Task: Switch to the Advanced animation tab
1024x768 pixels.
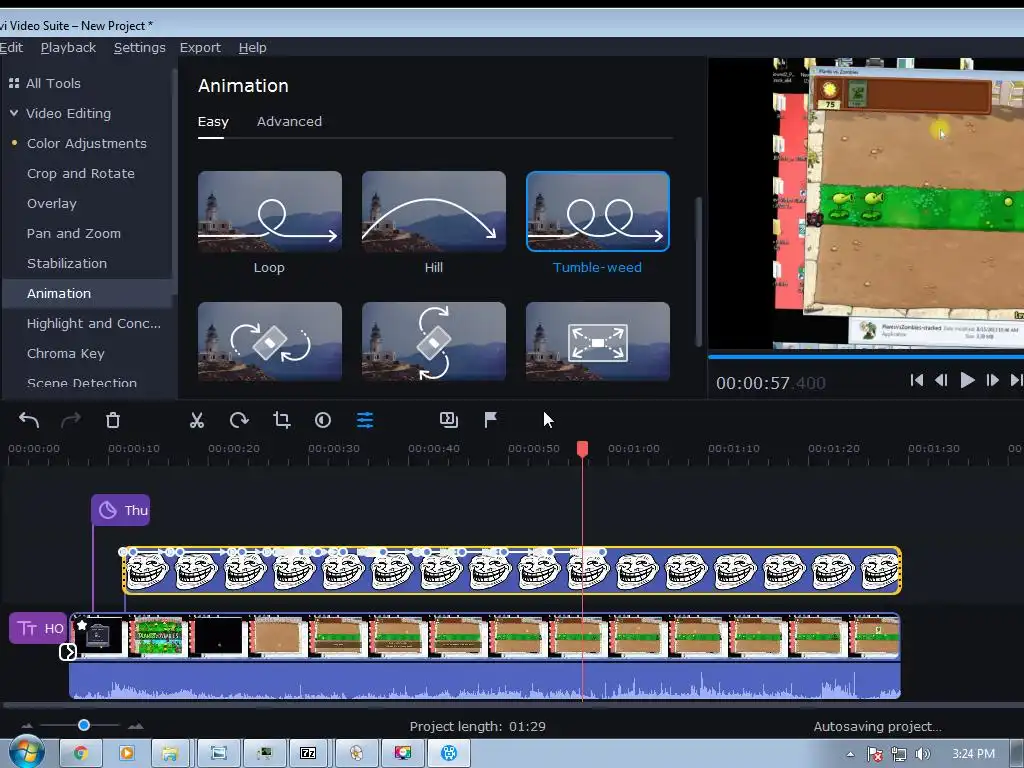Action: pyautogui.click(x=289, y=121)
